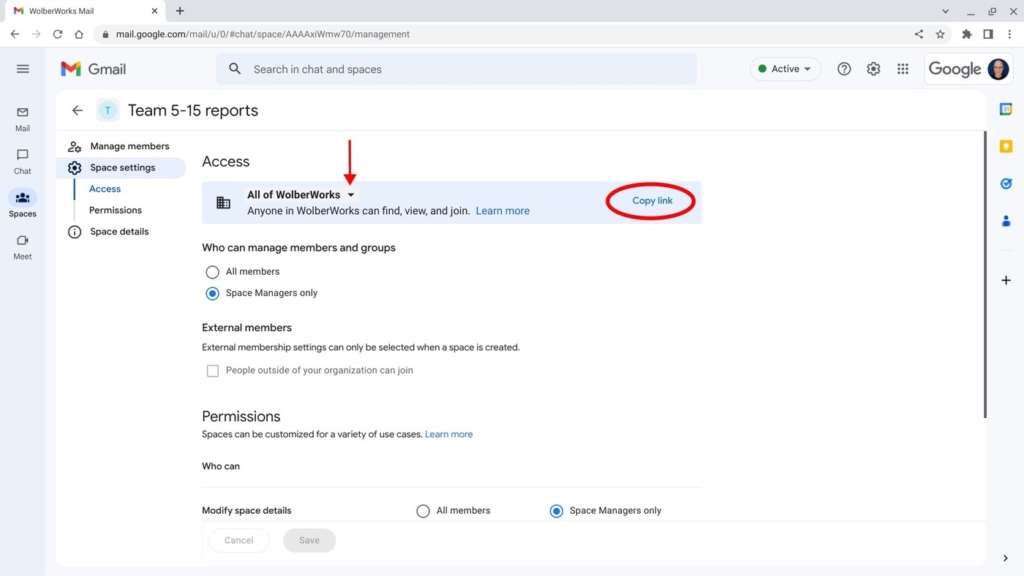Open Meet from the sidebar

coord(22,243)
